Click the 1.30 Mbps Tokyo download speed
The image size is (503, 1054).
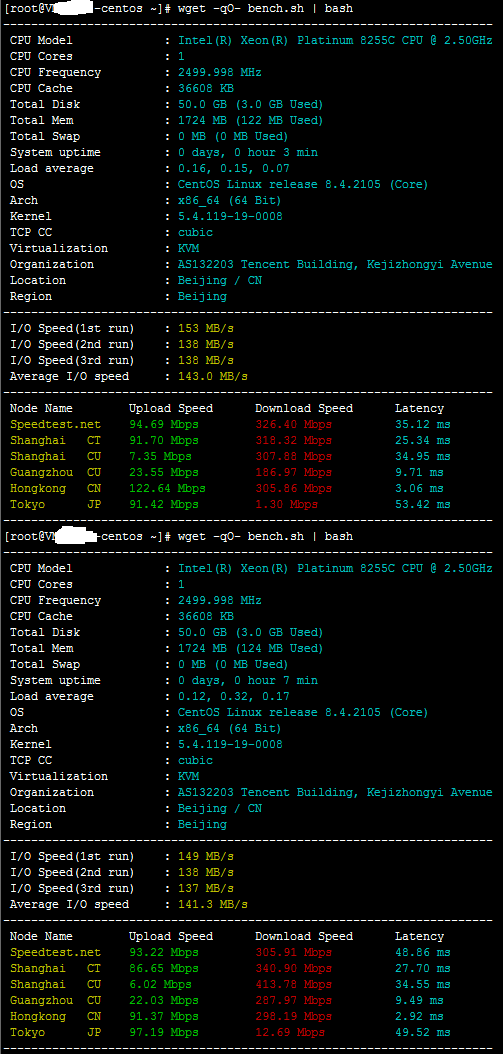[286, 504]
